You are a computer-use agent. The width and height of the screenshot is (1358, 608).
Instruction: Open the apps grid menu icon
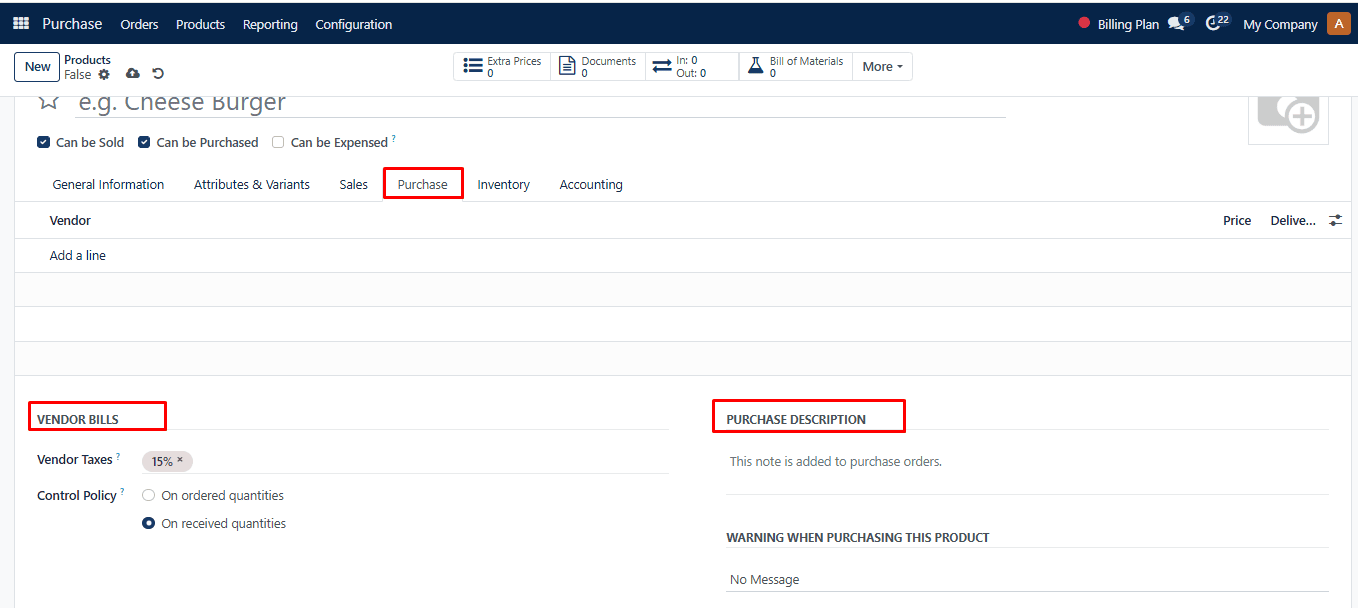(x=21, y=24)
